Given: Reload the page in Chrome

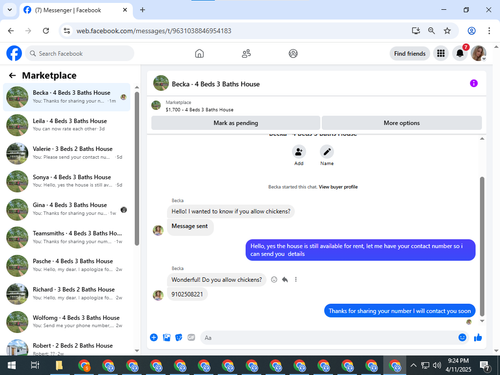Looking at the screenshot, I should (46, 31).
